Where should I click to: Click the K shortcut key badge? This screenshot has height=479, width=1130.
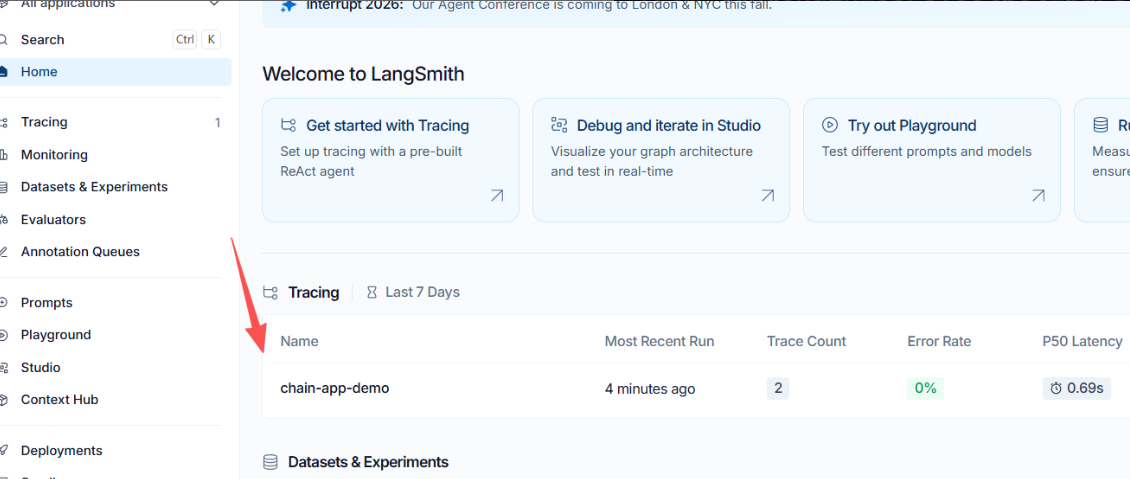tap(210, 40)
